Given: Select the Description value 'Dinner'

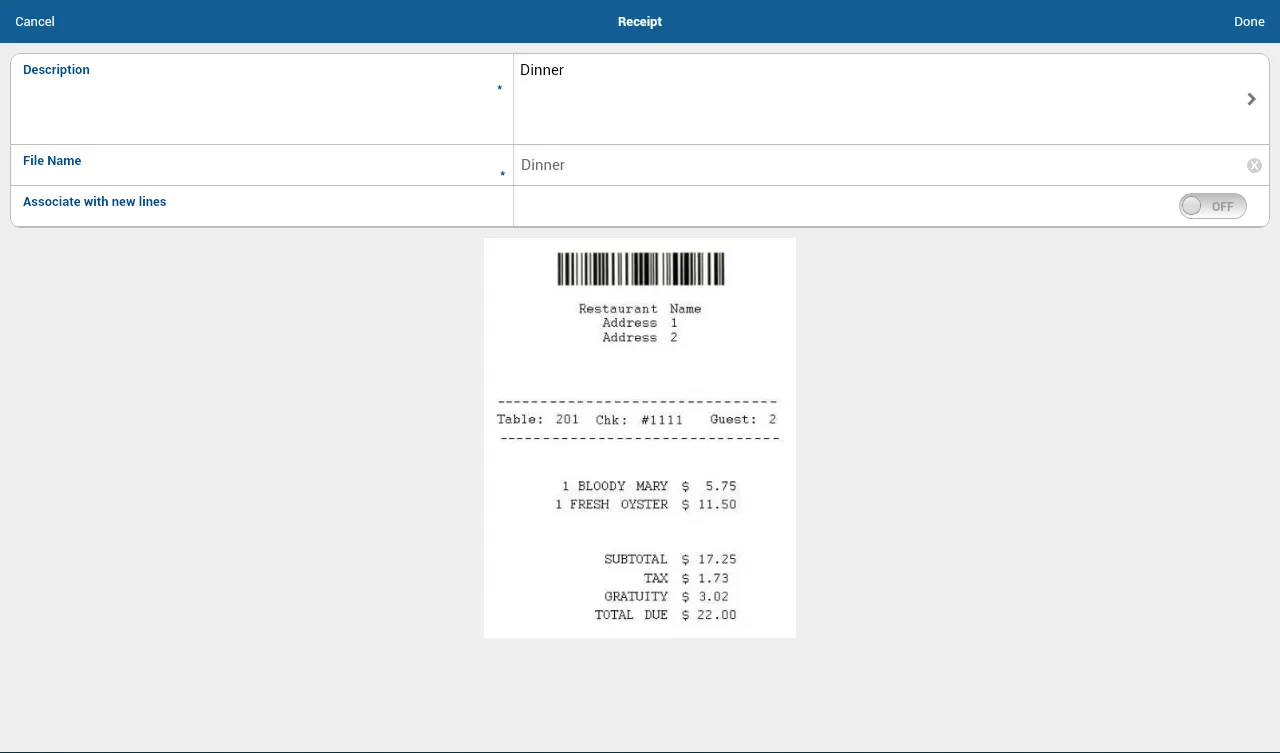Looking at the screenshot, I should 542,70.
